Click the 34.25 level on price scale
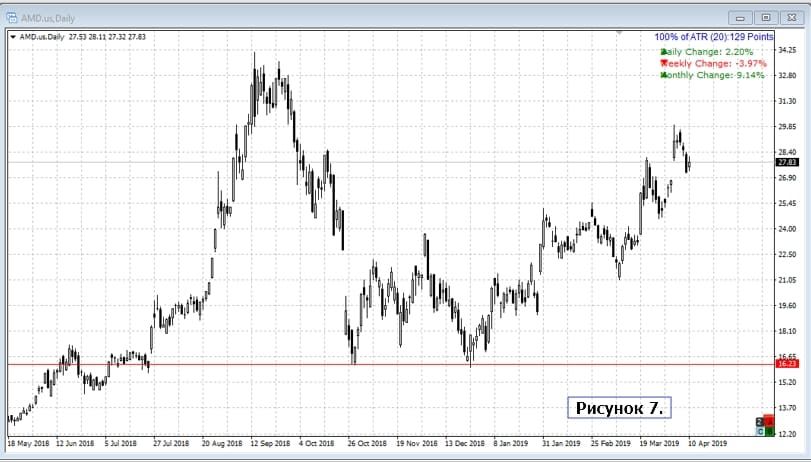This screenshot has height=462, width=811. click(787, 50)
